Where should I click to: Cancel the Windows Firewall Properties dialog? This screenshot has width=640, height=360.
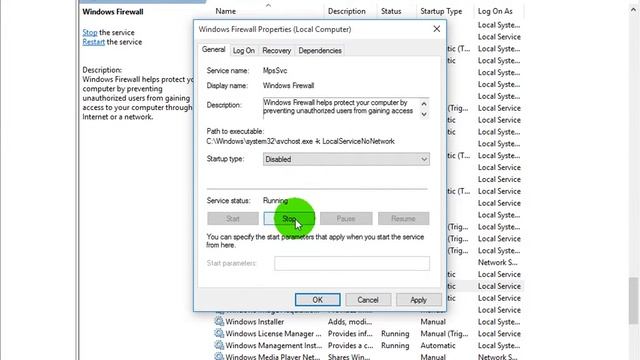click(368, 300)
